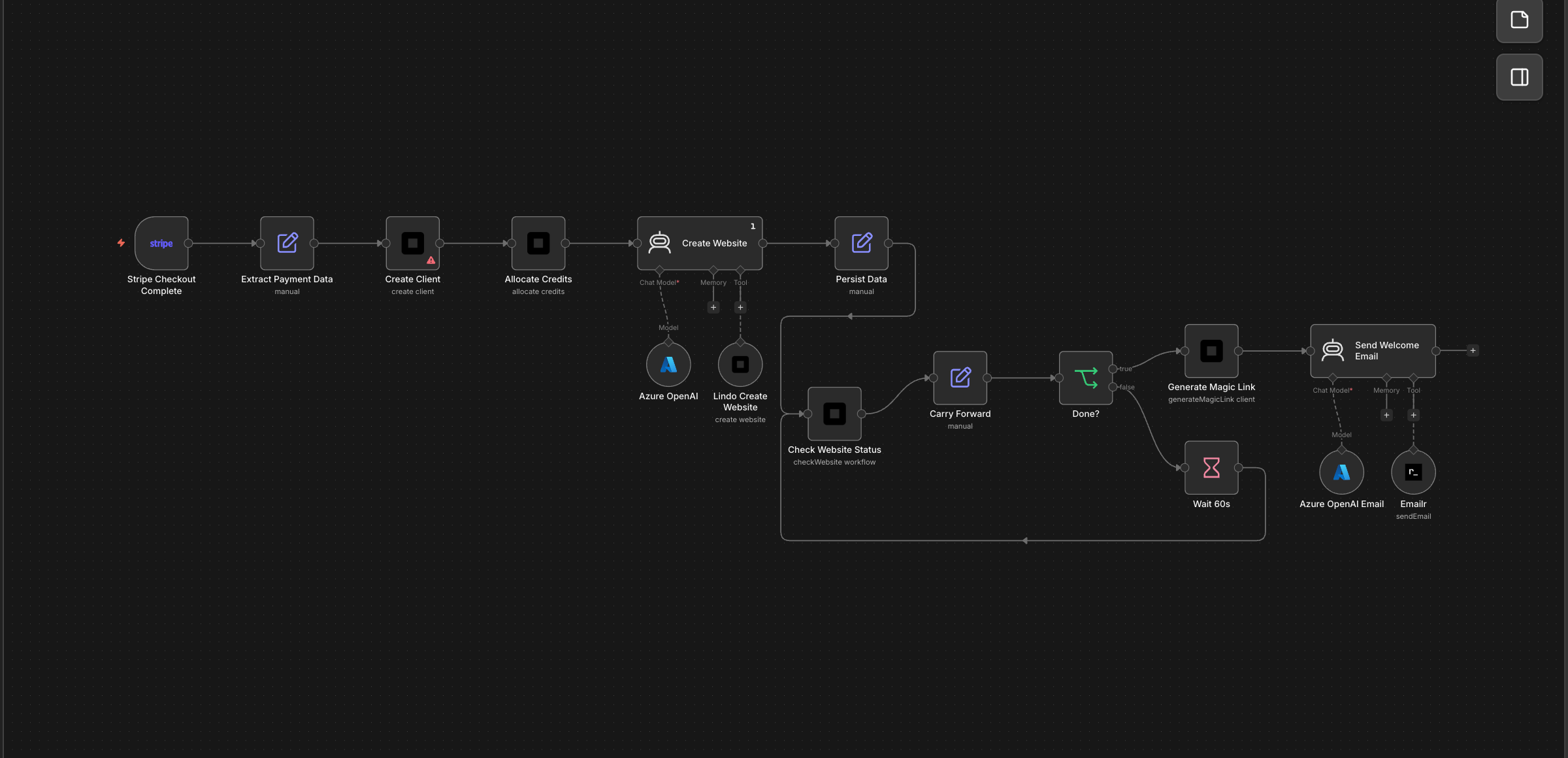
Task: Click the Persist Data output connector
Action: (889, 243)
